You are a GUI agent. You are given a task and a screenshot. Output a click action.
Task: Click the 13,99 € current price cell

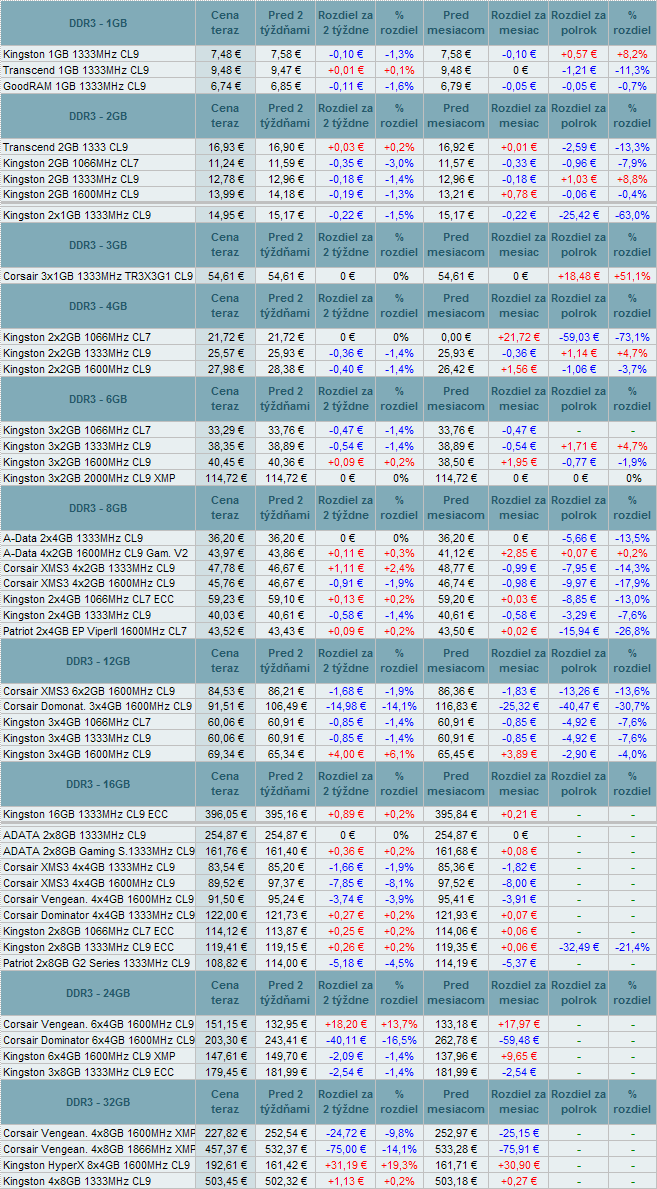point(225,193)
